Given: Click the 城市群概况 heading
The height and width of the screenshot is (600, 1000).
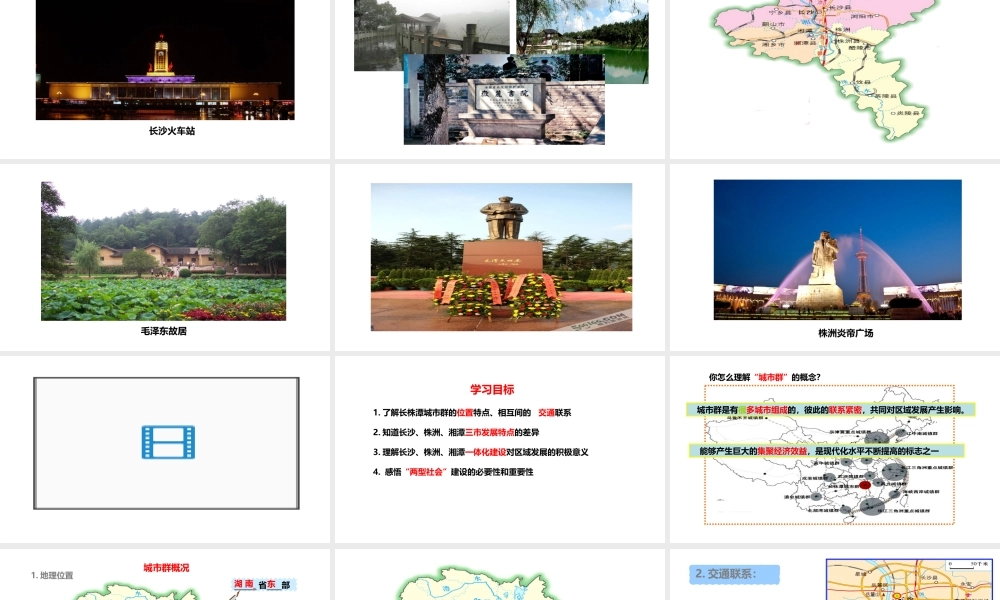Looking at the screenshot, I should click(x=166, y=567).
